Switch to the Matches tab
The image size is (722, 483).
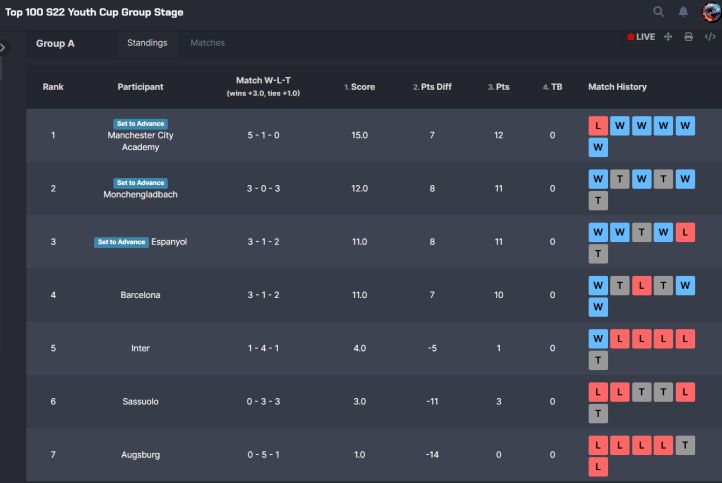[207, 43]
